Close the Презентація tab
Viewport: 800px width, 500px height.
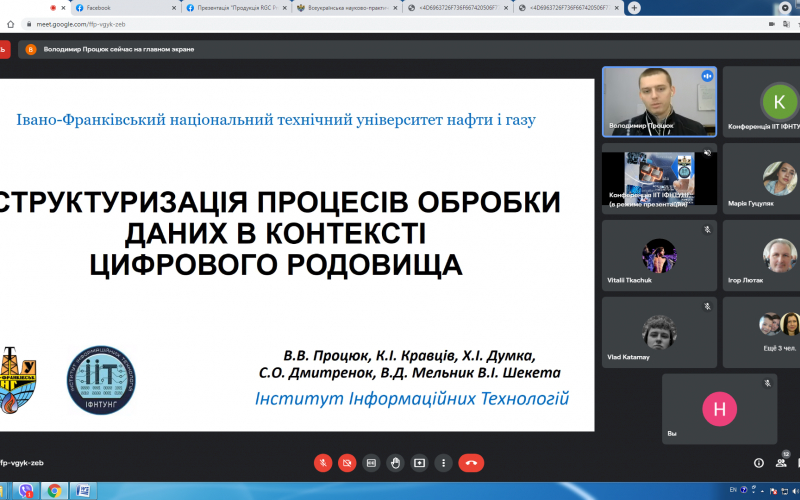285,8
